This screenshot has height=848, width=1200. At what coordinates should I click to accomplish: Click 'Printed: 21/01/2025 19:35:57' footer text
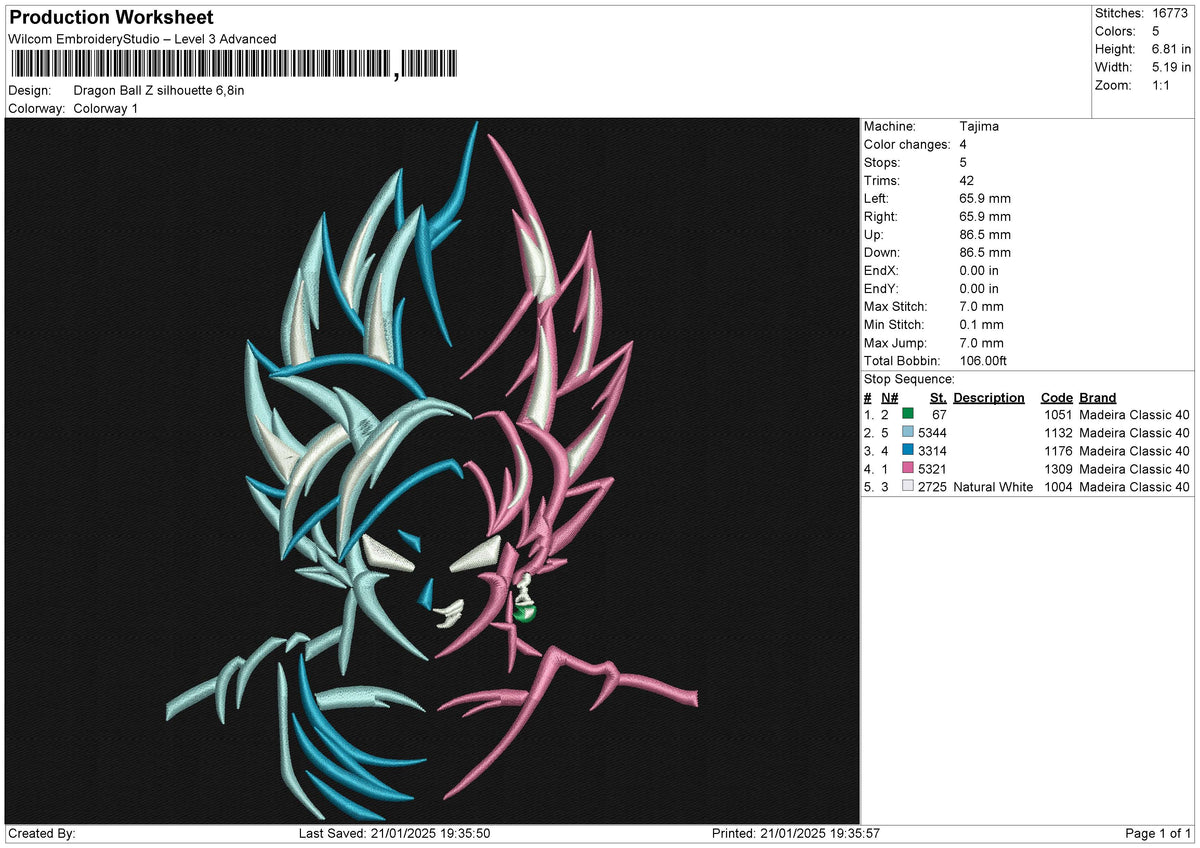795,833
